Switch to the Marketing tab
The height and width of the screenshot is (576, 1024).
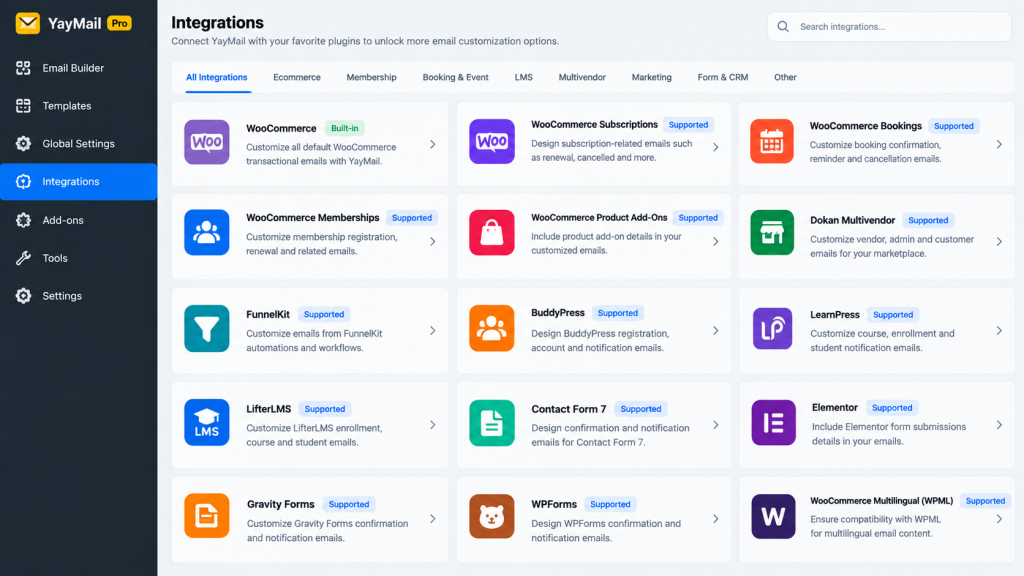[x=651, y=77]
